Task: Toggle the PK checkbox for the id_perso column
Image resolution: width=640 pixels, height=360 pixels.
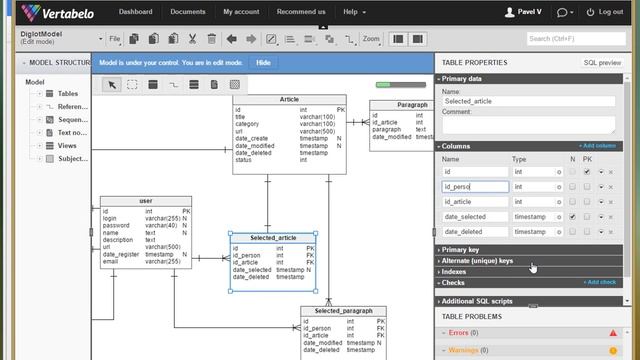Action: coord(587,187)
